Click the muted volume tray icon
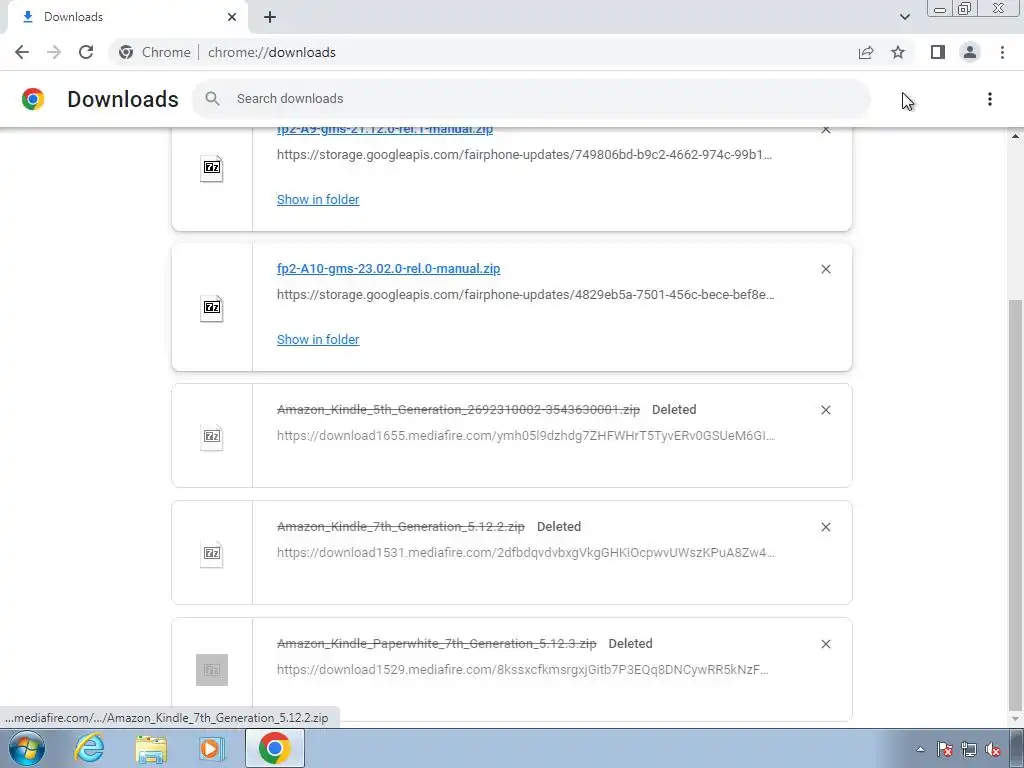 (993, 750)
